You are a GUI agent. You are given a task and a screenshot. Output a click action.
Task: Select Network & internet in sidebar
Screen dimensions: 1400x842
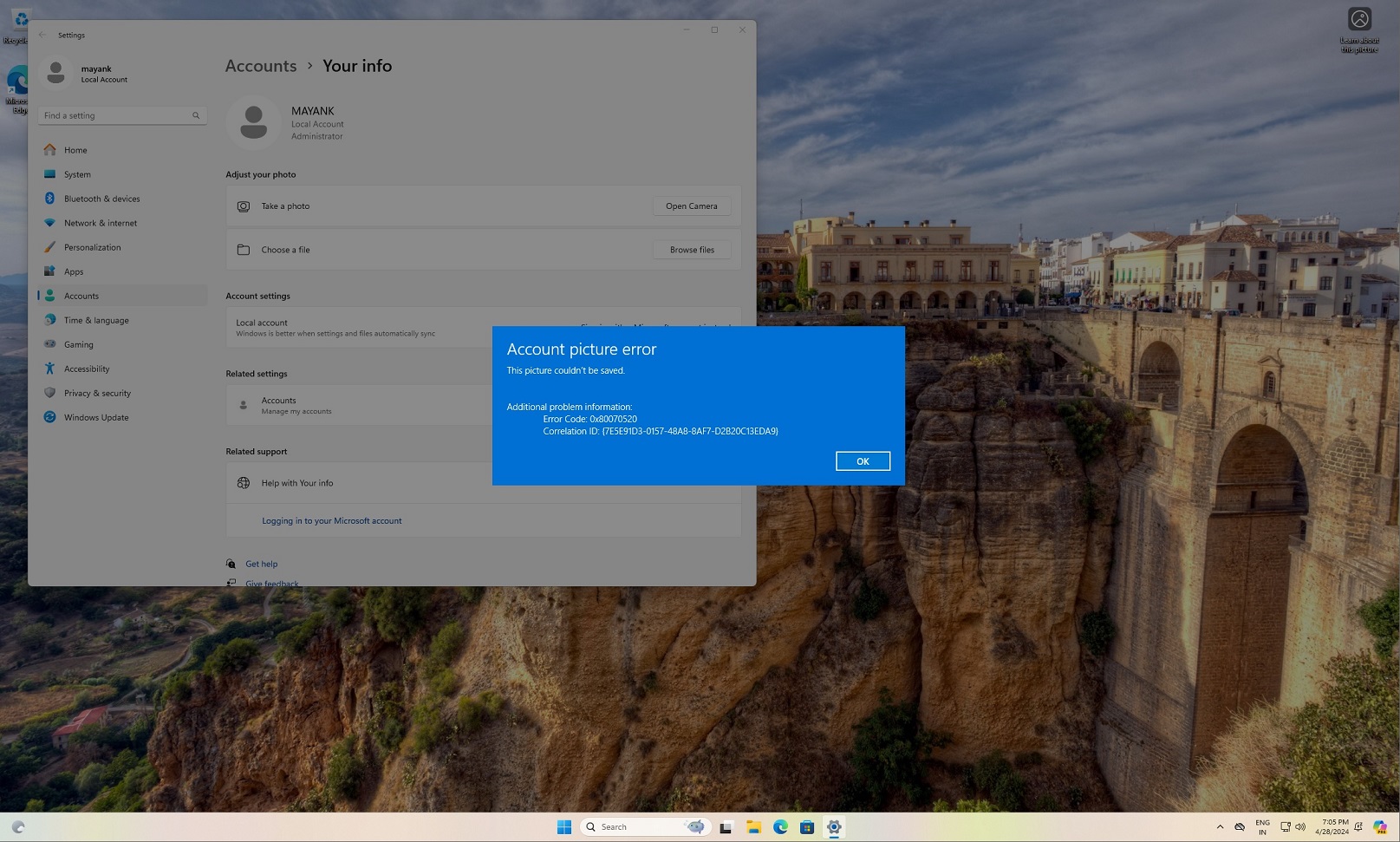122,223
